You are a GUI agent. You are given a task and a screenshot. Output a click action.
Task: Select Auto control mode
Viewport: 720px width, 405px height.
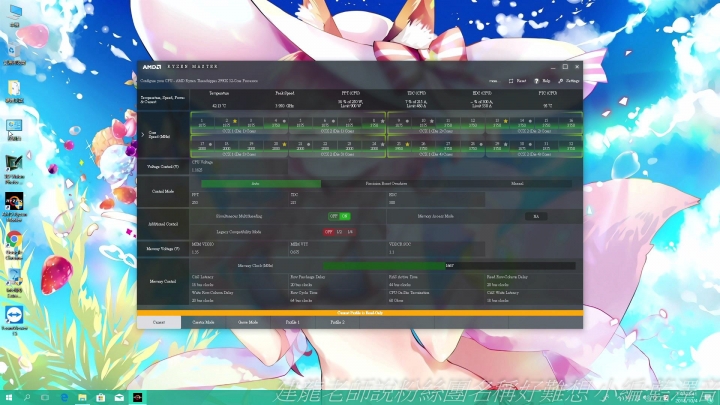click(261, 184)
